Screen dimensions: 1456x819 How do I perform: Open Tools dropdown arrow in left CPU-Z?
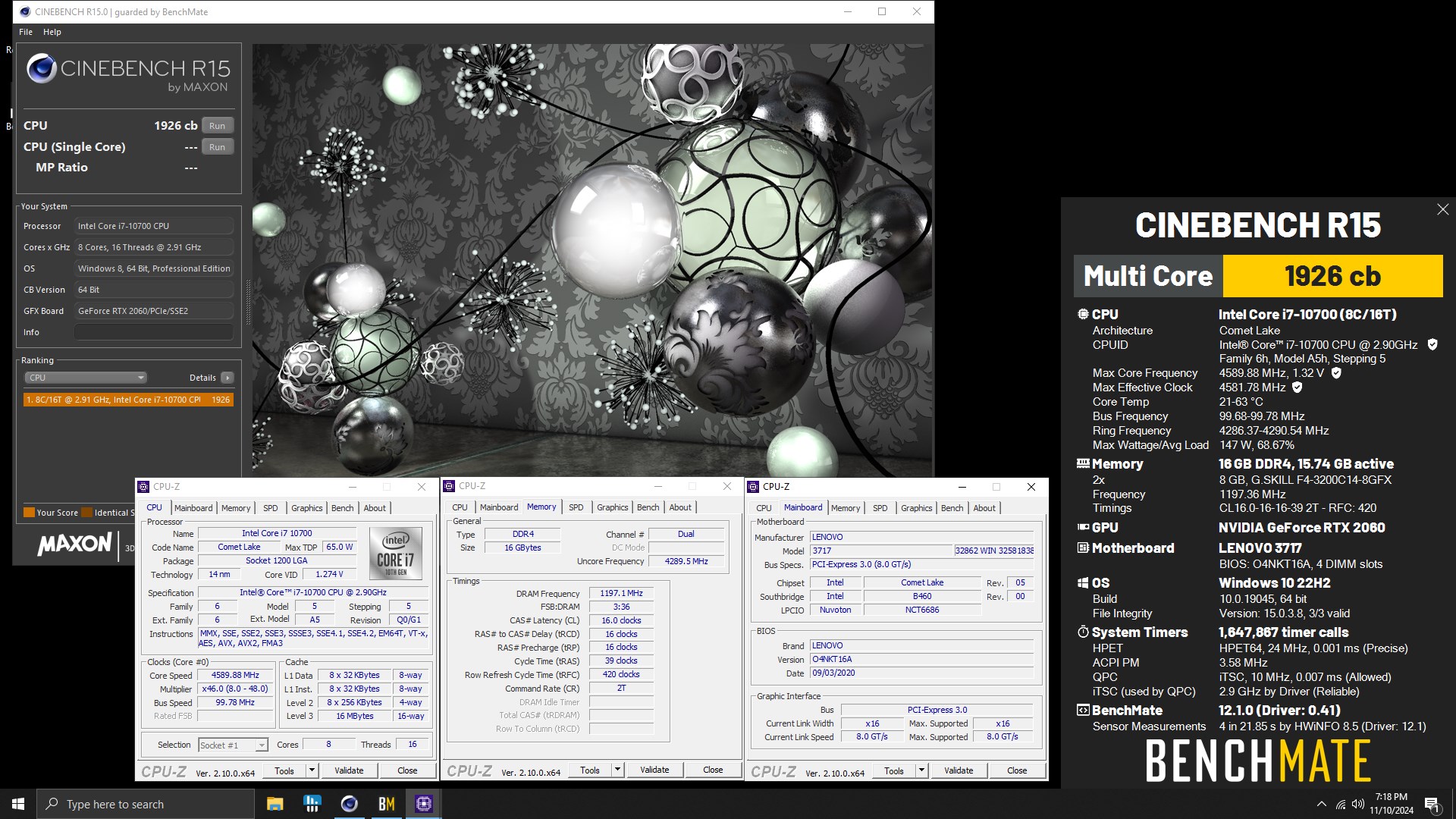pyautogui.click(x=311, y=770)
